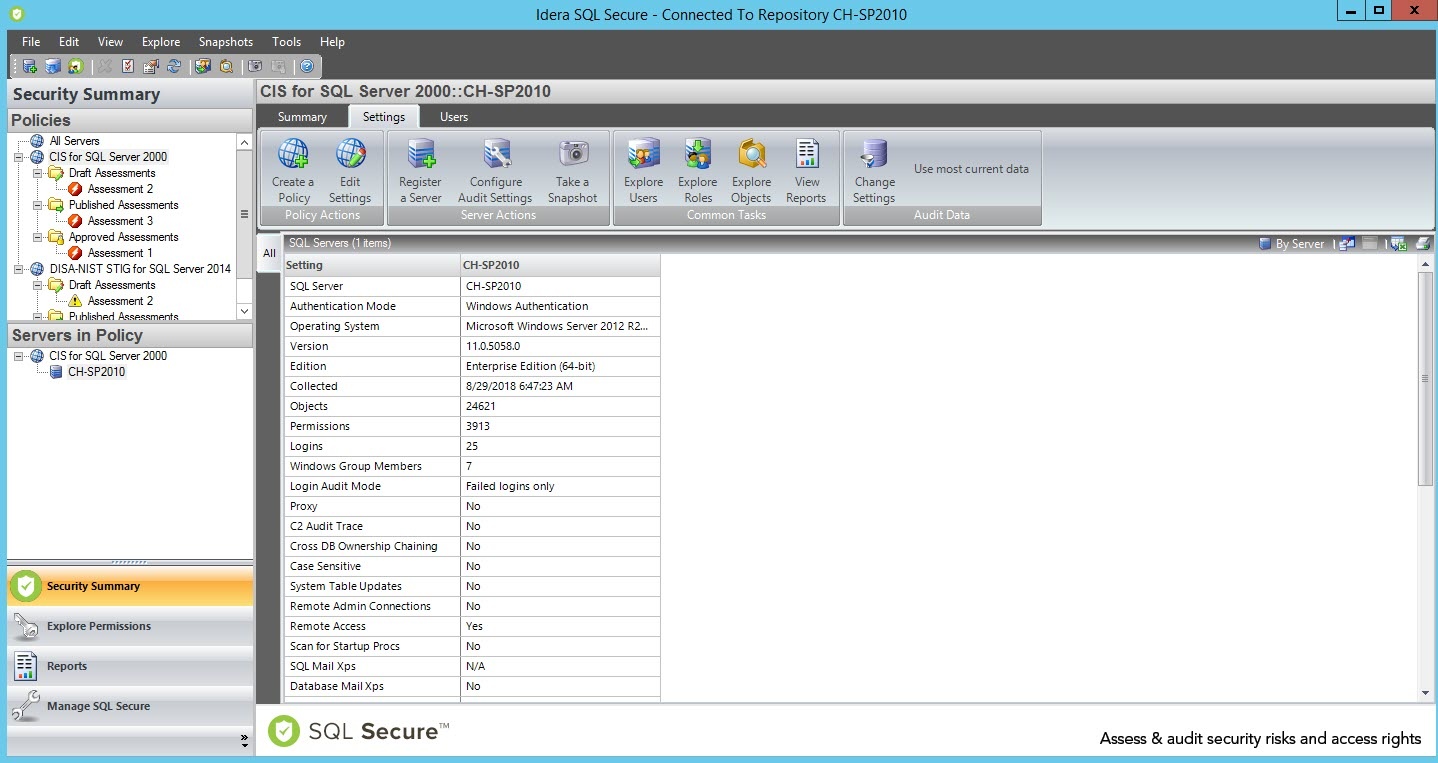Export the grid to Excel
The width and height of the screenshot is (1438, 763).
pos(1398,243)
